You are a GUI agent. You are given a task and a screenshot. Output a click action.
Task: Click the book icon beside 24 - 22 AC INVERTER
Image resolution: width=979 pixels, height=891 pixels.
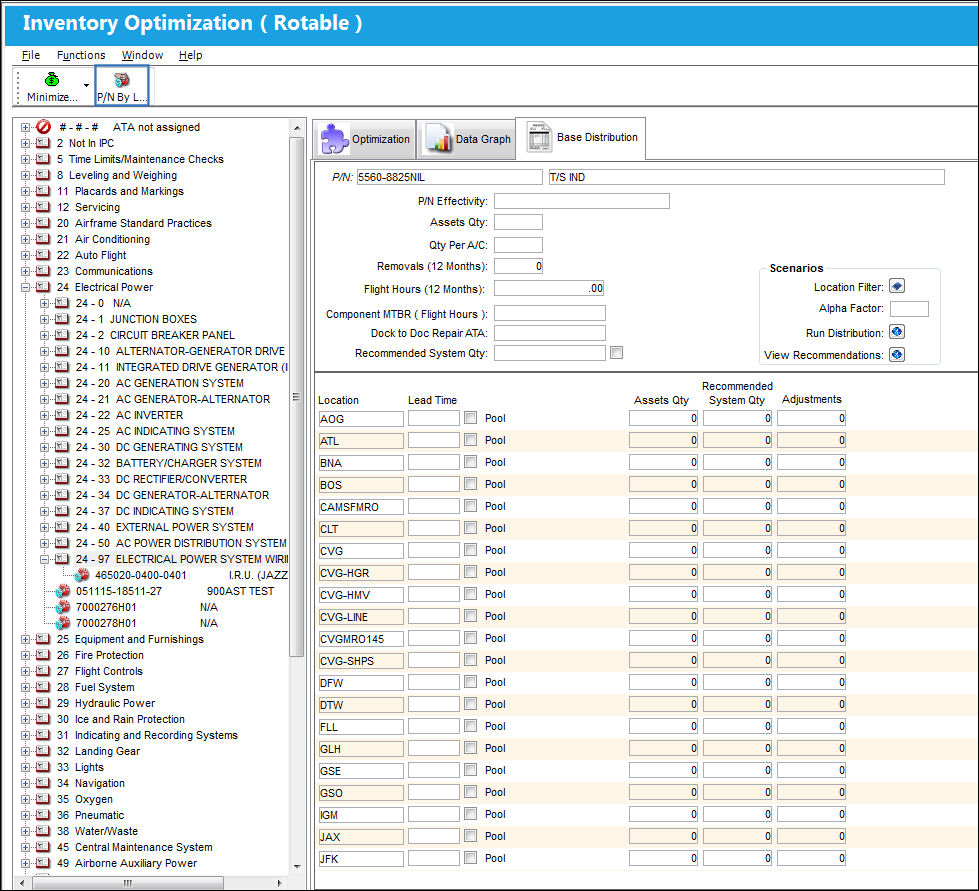(62, 415)
